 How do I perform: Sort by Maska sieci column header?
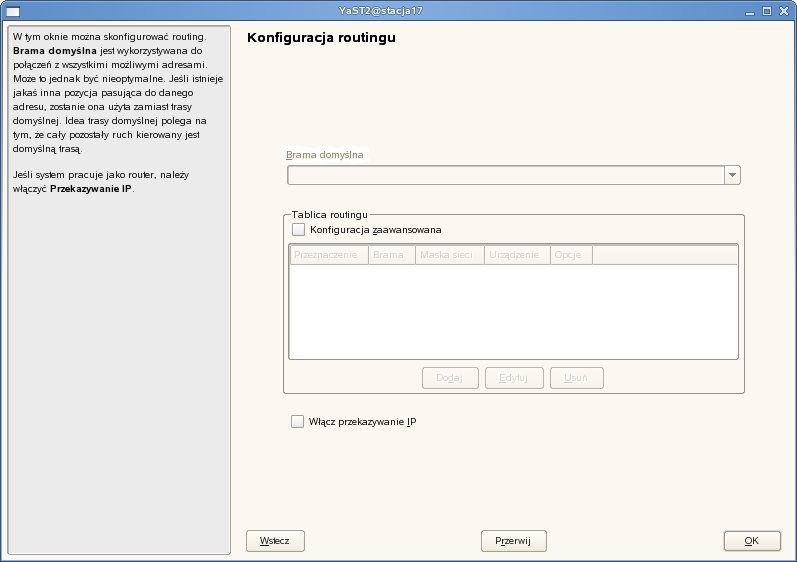click(x=449, y=255)
